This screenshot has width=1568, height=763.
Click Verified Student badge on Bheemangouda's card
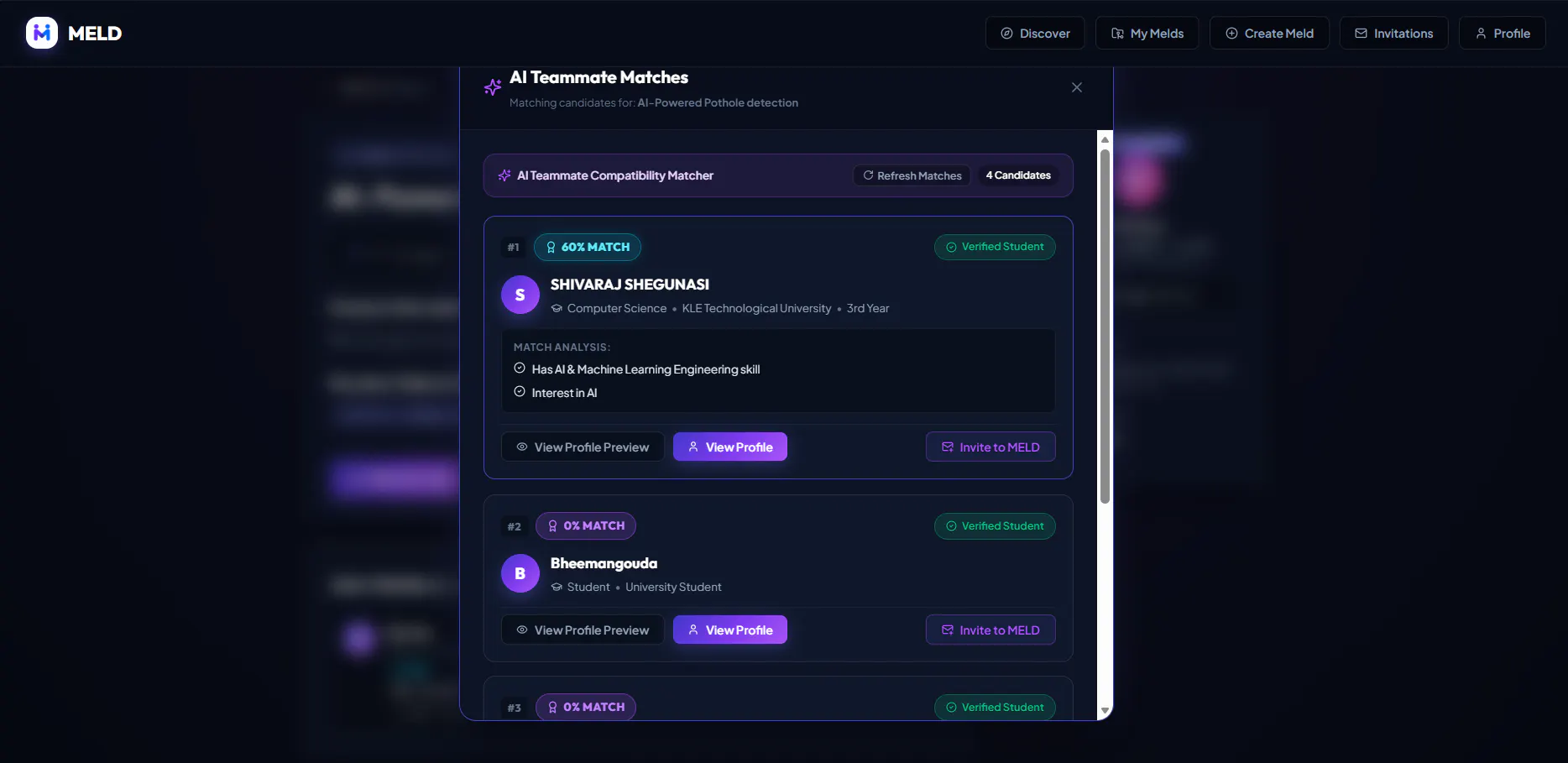point(995,526)
